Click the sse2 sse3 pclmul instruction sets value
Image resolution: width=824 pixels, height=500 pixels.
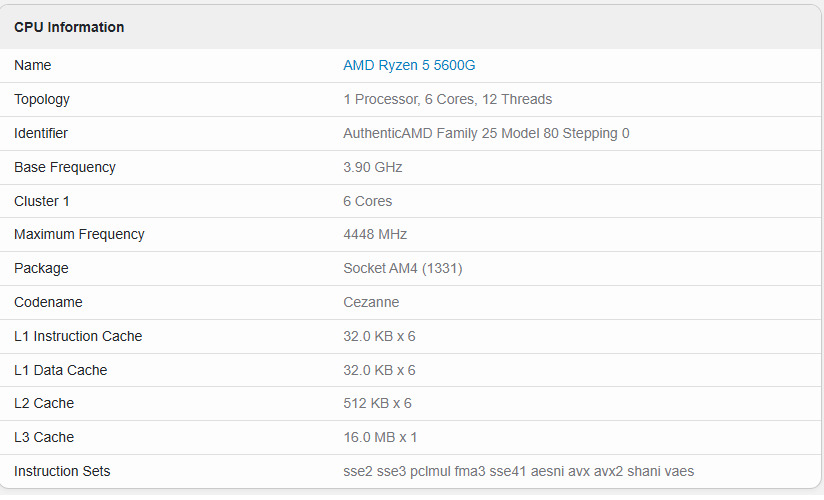[518, 472]
